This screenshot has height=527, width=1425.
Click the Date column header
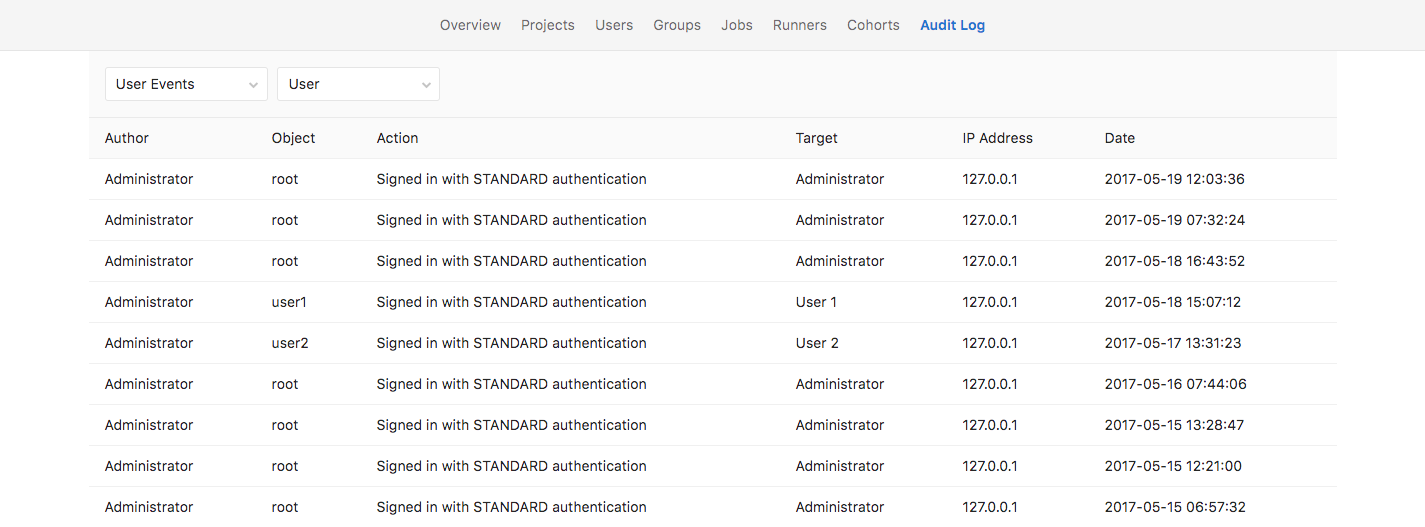pyautogui.click(x=1119, y=138)
